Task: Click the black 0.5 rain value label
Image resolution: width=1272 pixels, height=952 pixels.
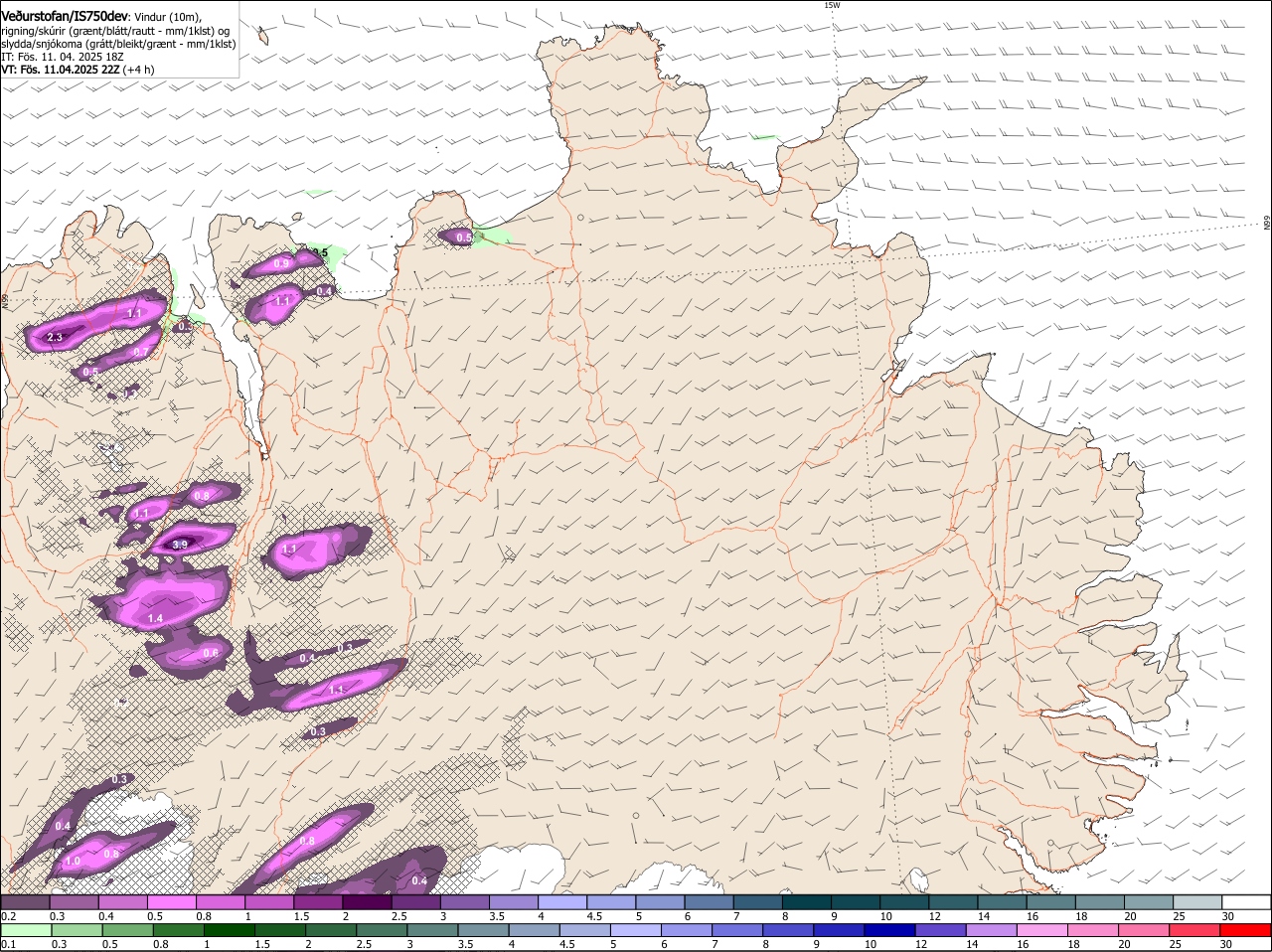Action: point(320,252)
